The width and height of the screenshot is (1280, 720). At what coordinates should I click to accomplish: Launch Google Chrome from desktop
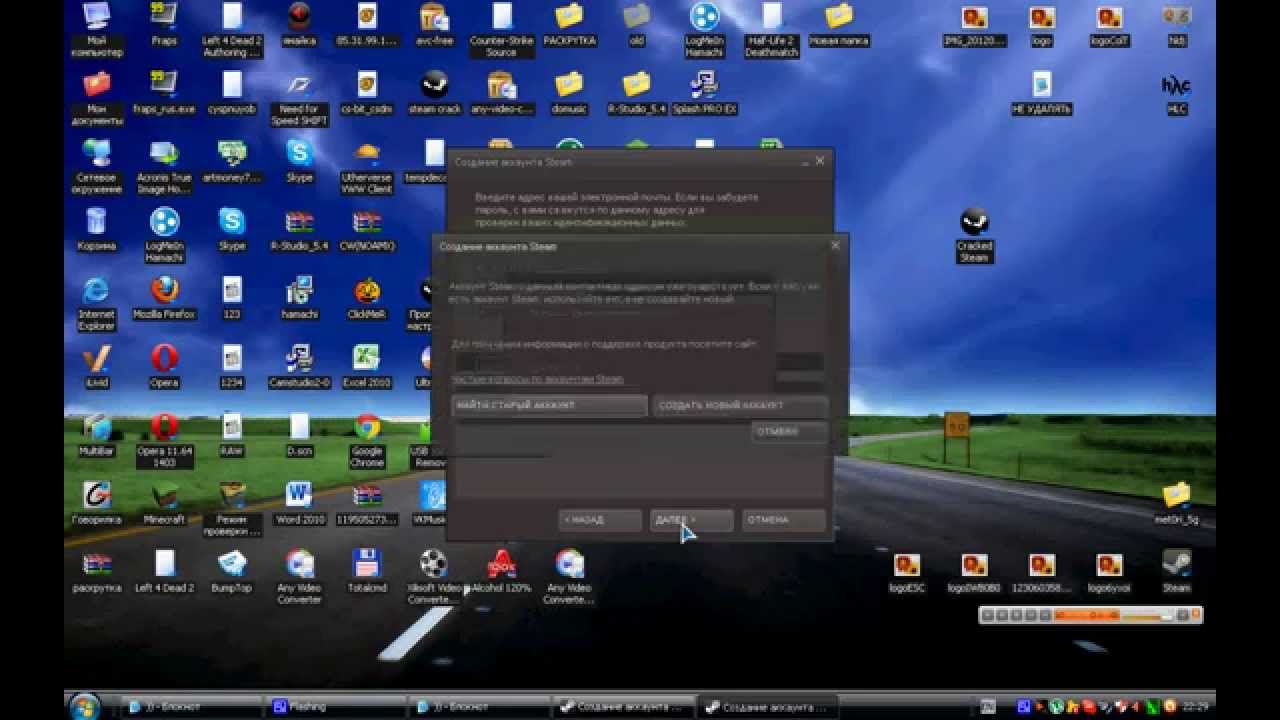click(x=367, y=440)
